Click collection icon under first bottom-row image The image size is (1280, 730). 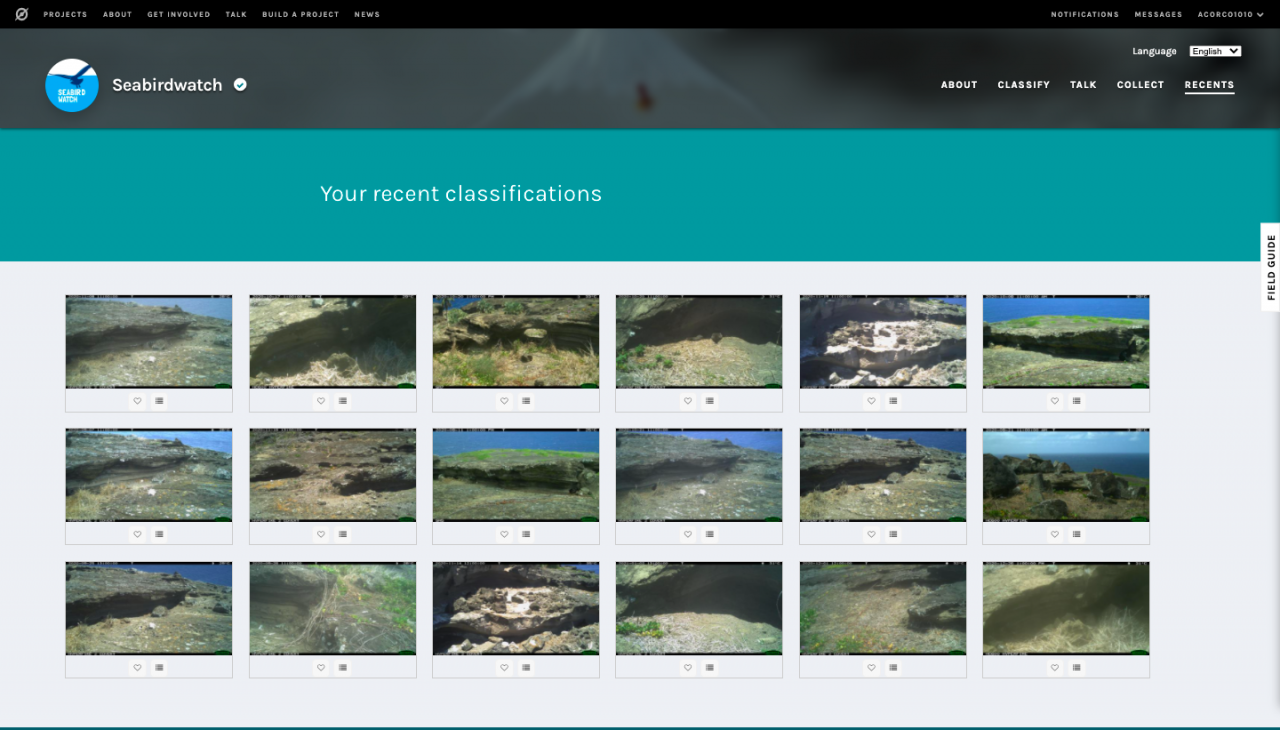tap(160, 667)
